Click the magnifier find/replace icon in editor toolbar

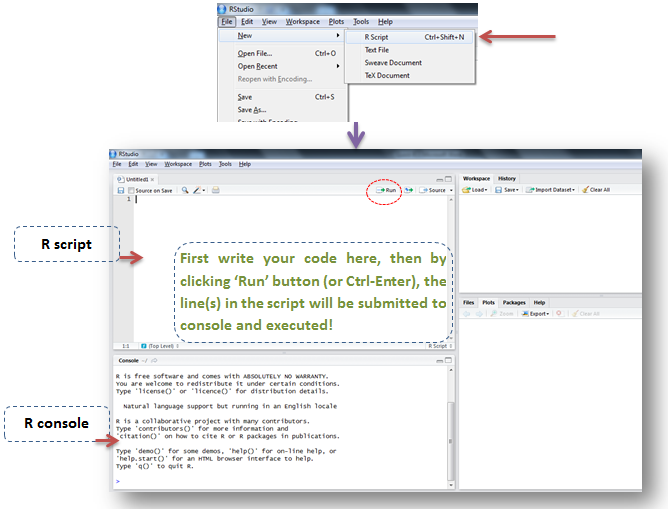point(185,190)
